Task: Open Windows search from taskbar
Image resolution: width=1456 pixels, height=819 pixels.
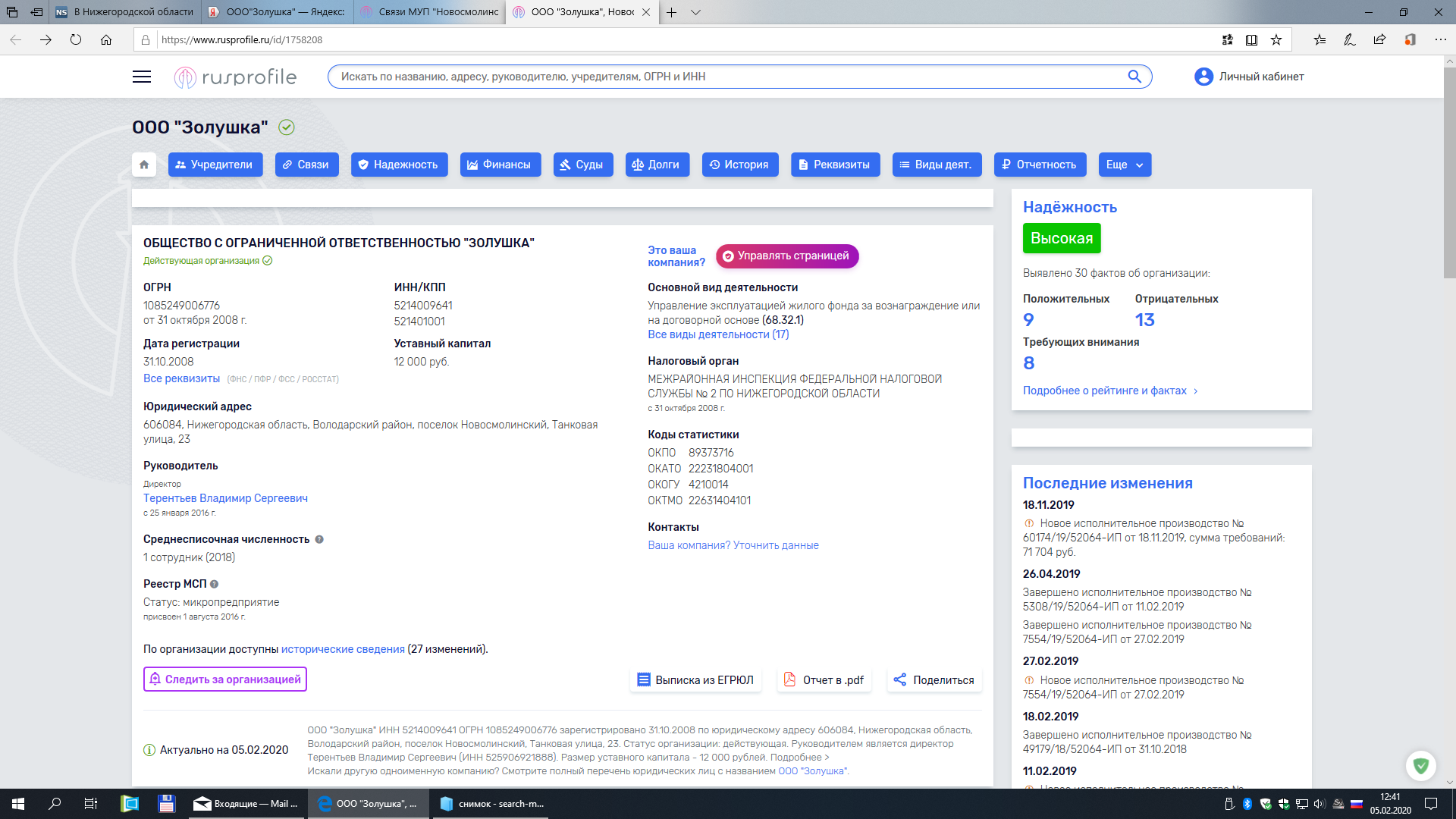Action: tap(55, 804)
